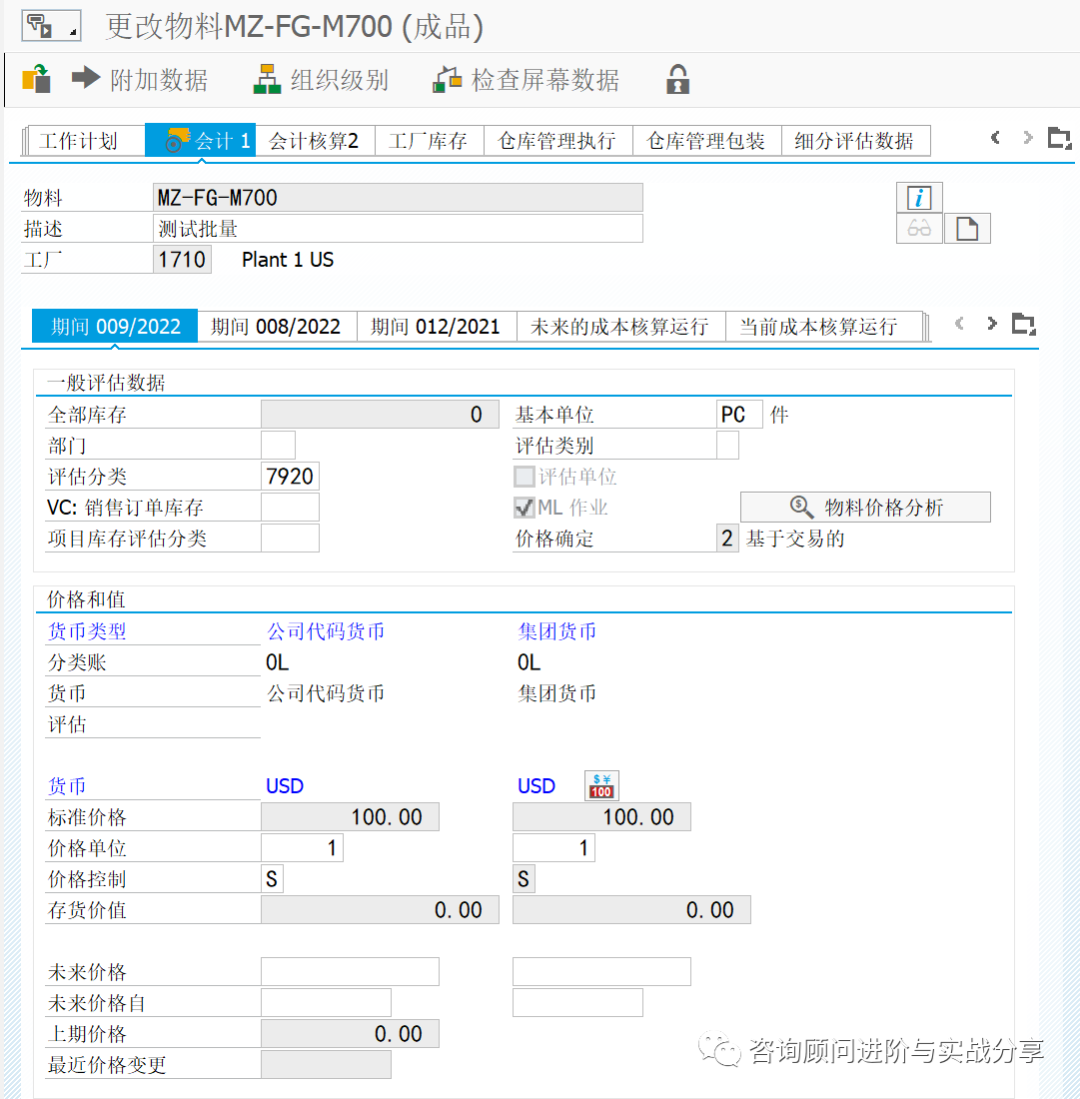Click company code 存货价值 field
Screen dimensions: 1080x1099
[380, 909]
